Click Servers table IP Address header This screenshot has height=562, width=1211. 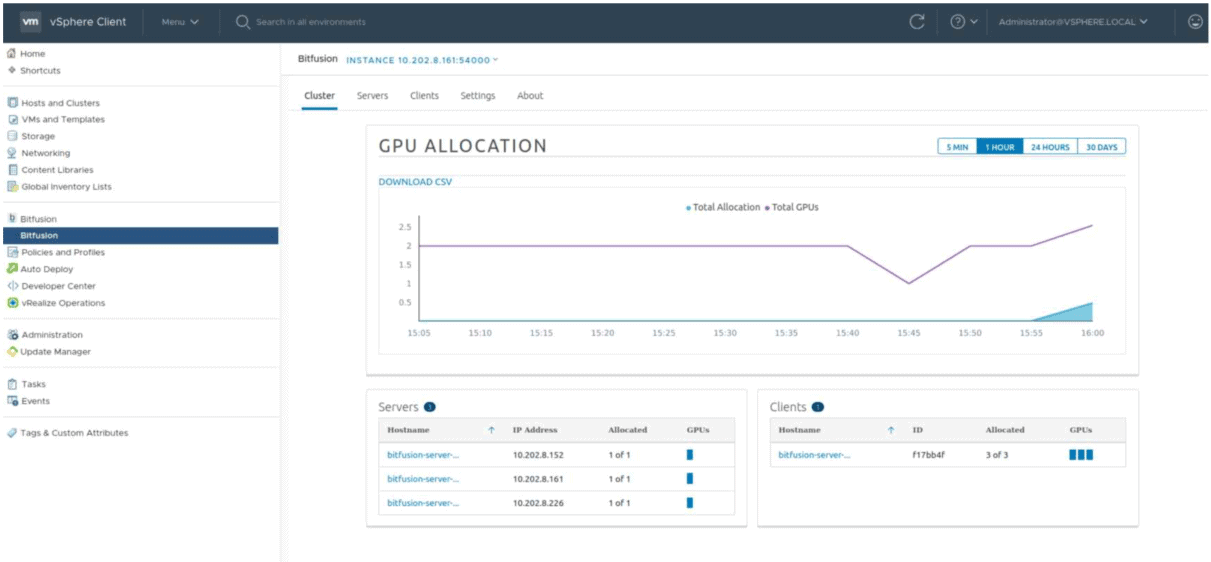coord(535,430)
